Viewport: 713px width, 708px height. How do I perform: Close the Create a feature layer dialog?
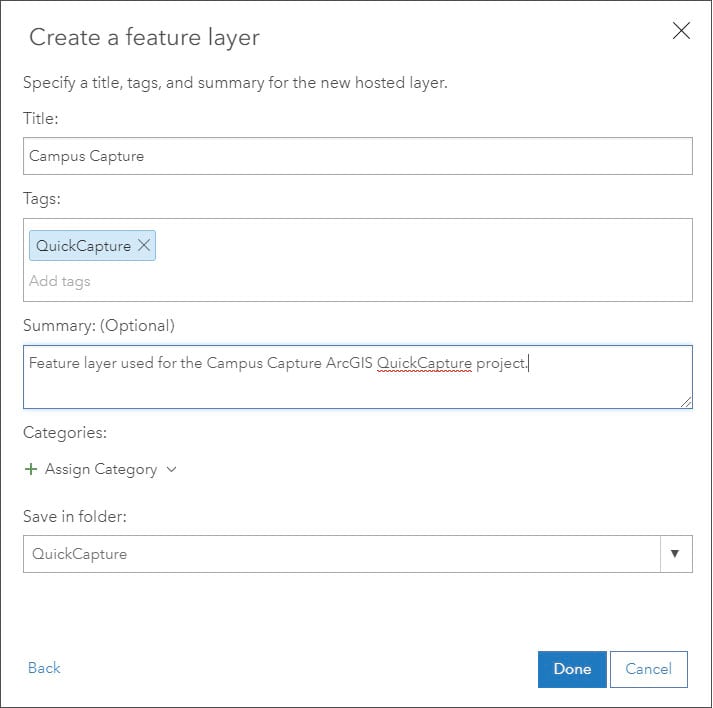(681, 31)
